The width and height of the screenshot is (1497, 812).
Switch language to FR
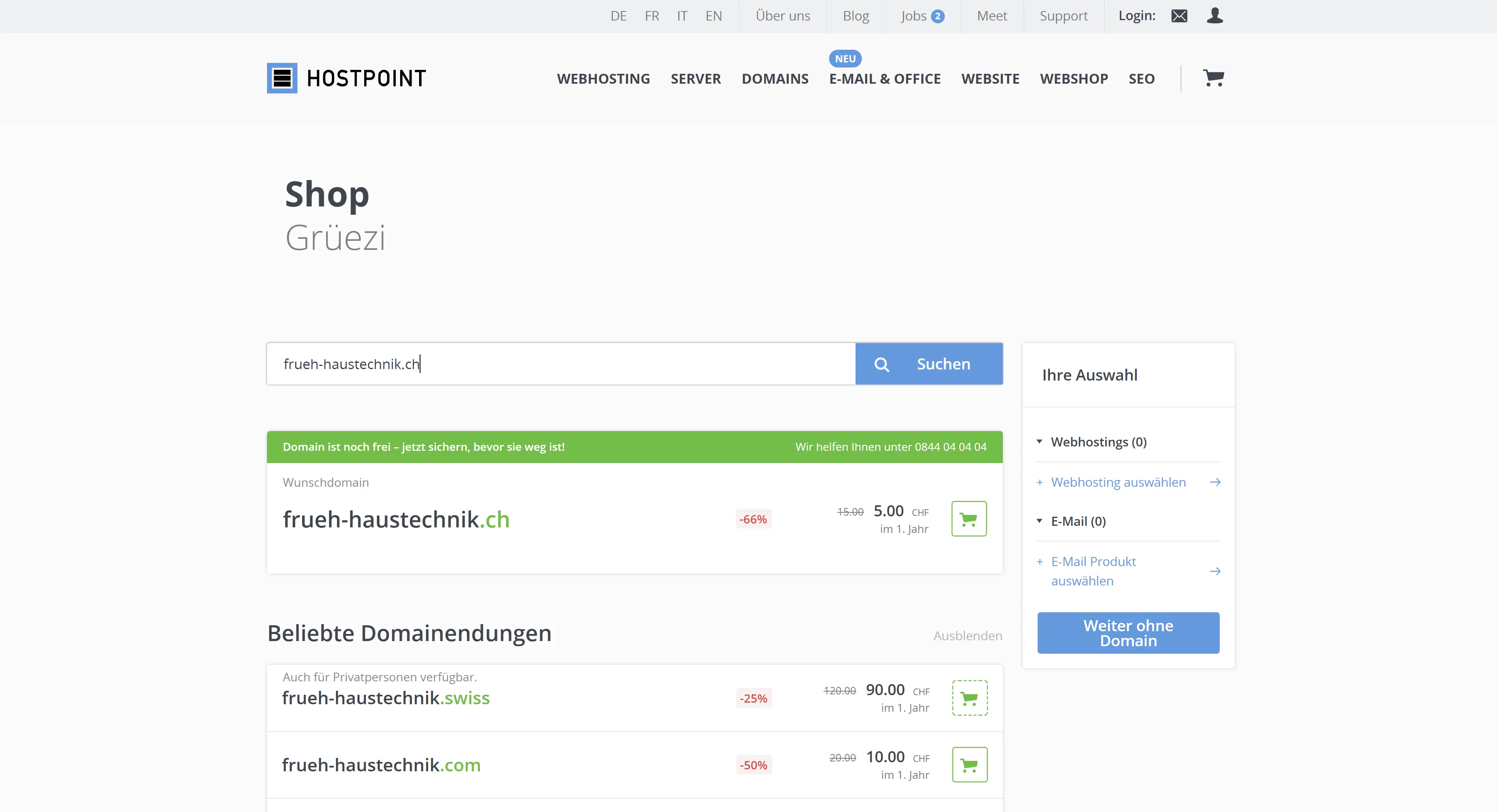651,16
